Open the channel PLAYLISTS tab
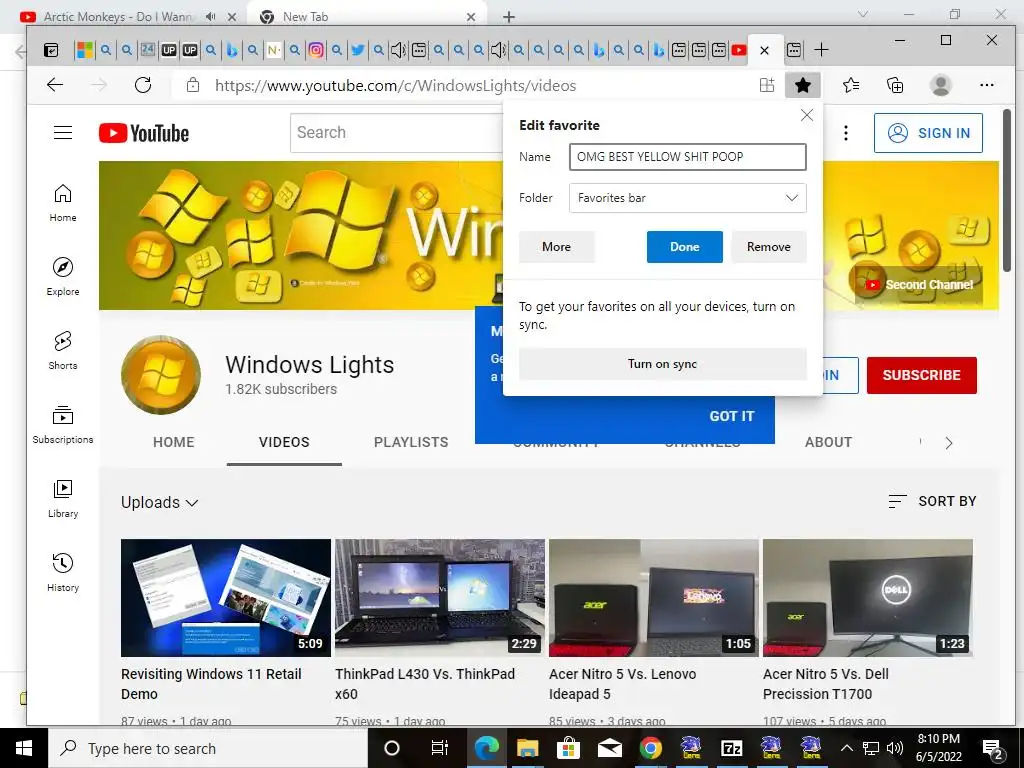Image resolution: width=1024 pixels, height=768 pixels. tap(411, 442)
